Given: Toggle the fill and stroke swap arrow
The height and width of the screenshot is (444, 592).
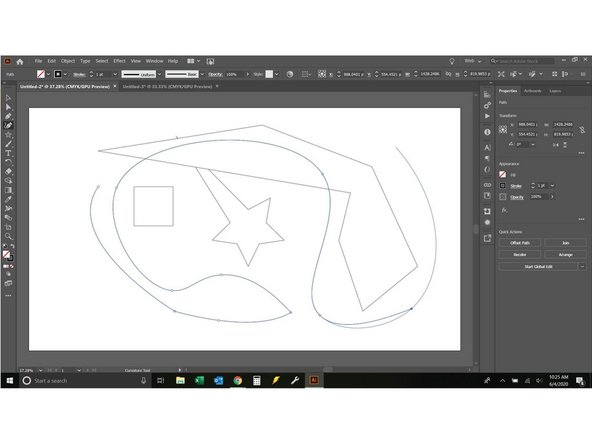Looking at the screenshot, I should (12, 246).
